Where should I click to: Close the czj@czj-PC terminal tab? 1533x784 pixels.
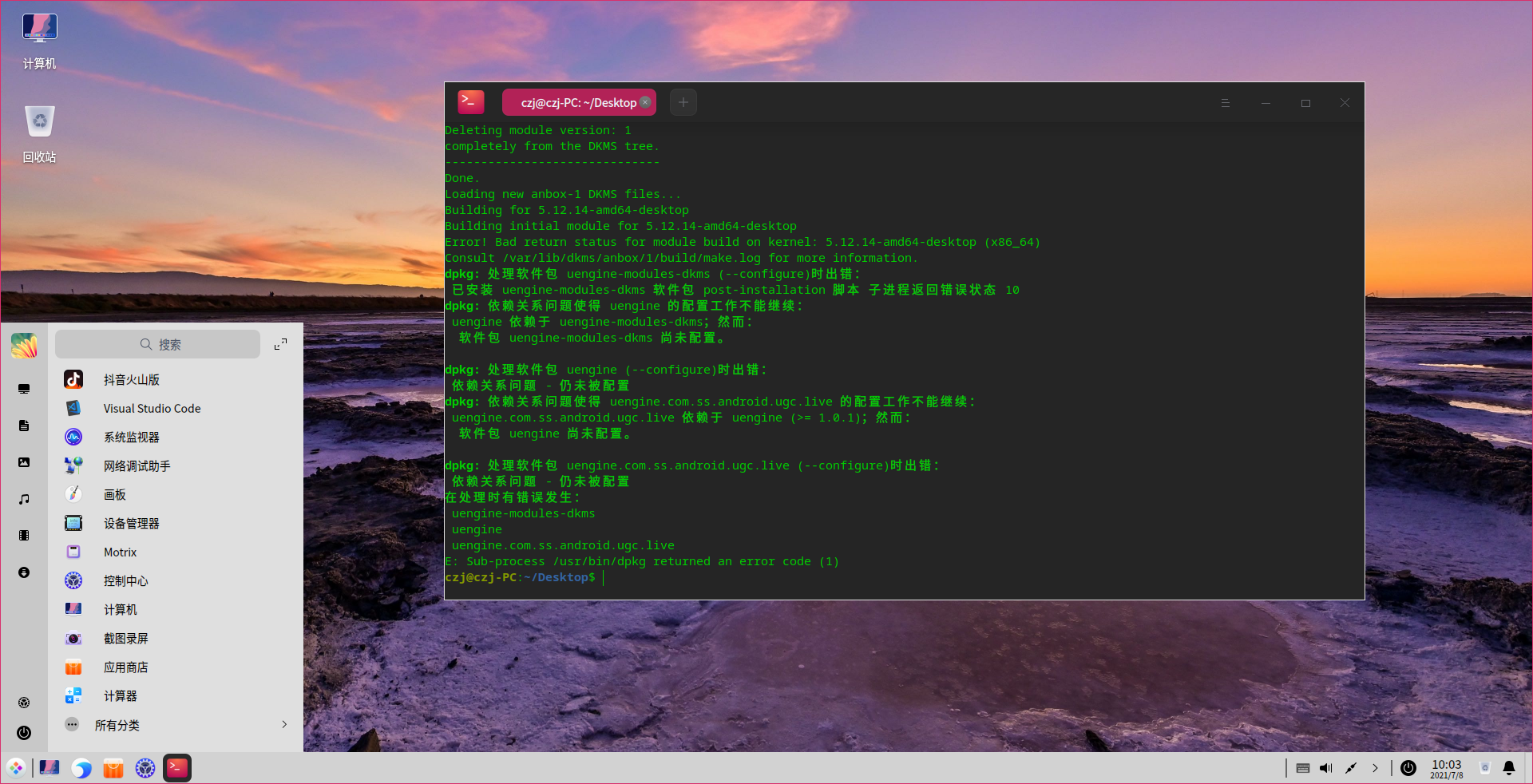645,102
